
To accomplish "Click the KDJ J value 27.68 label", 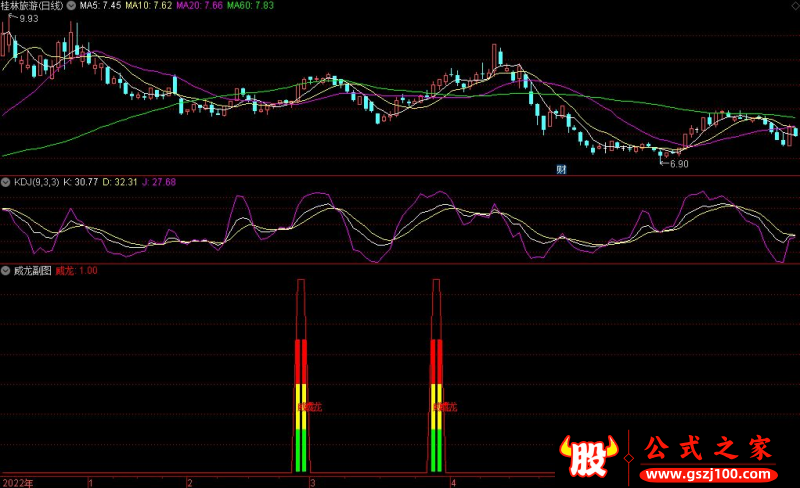I will (x=158, y=182).
